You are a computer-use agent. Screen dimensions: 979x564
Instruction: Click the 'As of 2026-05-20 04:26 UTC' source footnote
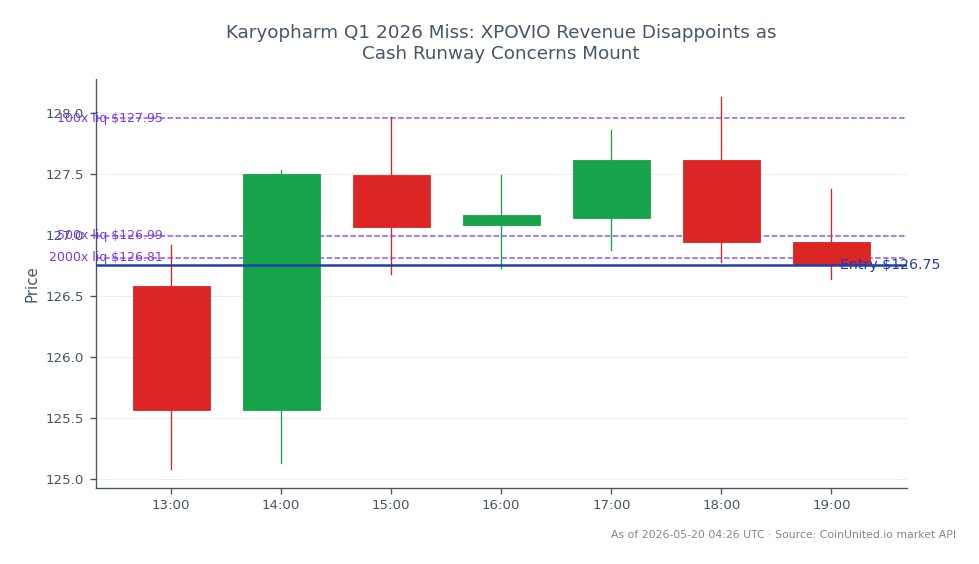783,535
